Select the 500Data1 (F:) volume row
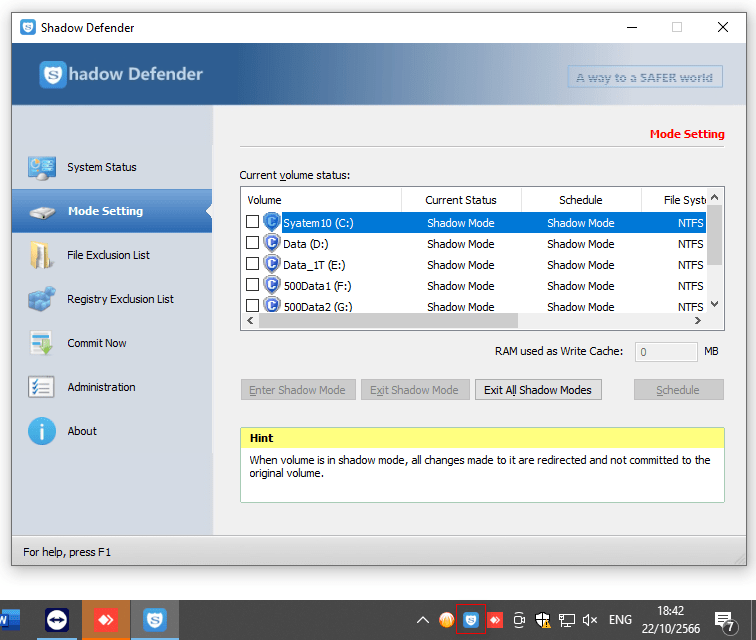756x640 pixels. (x=474, y=286)
